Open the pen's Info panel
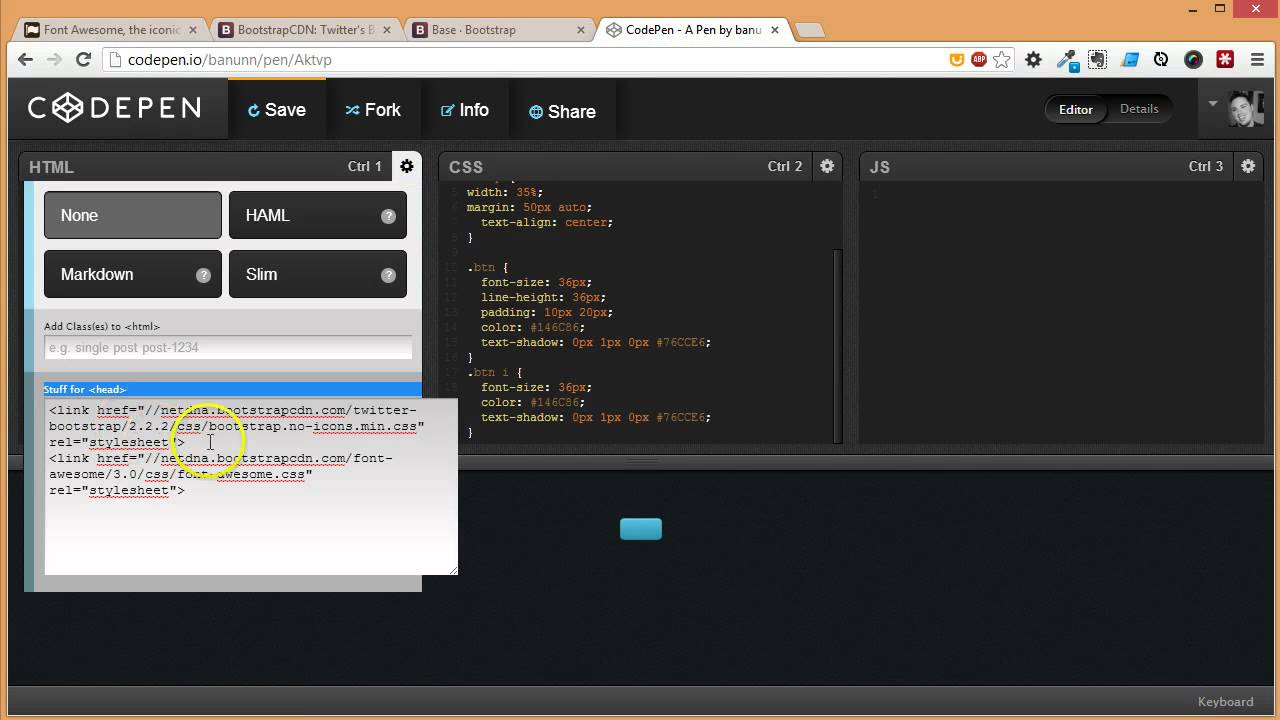1280x720 pixels. click(x=465, y=110)
